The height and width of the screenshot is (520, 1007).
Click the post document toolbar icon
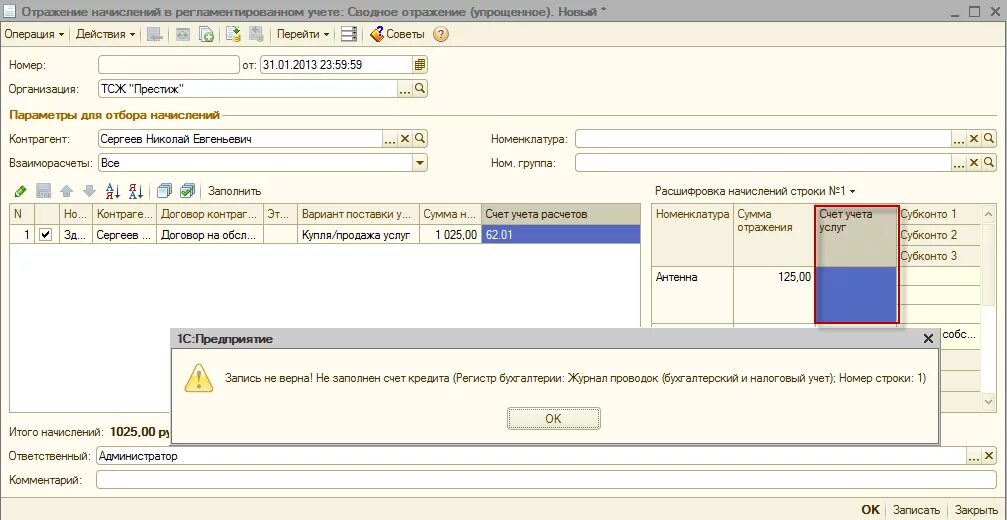pyautogui.click(x=234, y=35)
